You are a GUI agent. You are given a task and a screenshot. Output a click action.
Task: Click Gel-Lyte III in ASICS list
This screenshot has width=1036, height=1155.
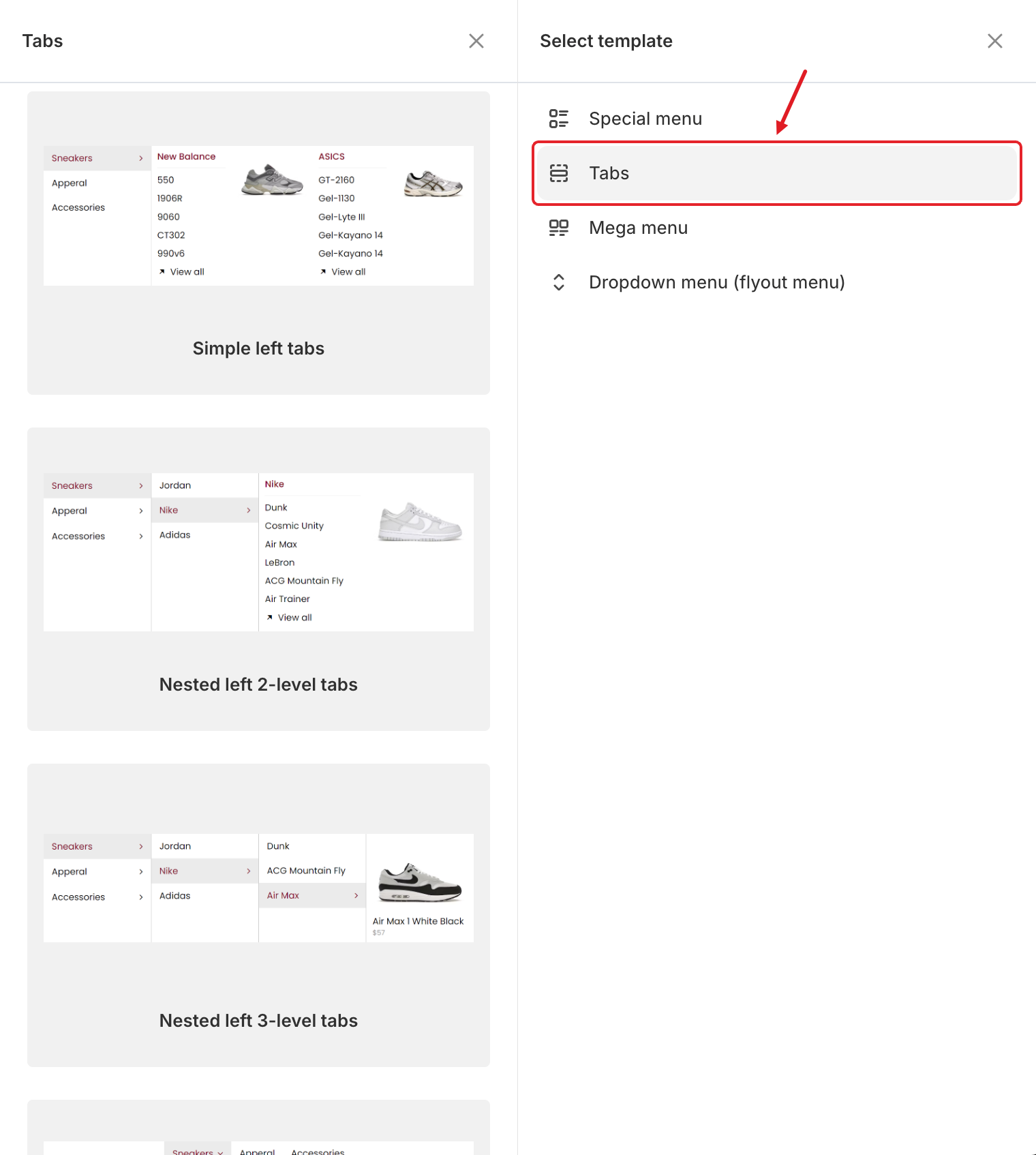[x=341, y=217]
